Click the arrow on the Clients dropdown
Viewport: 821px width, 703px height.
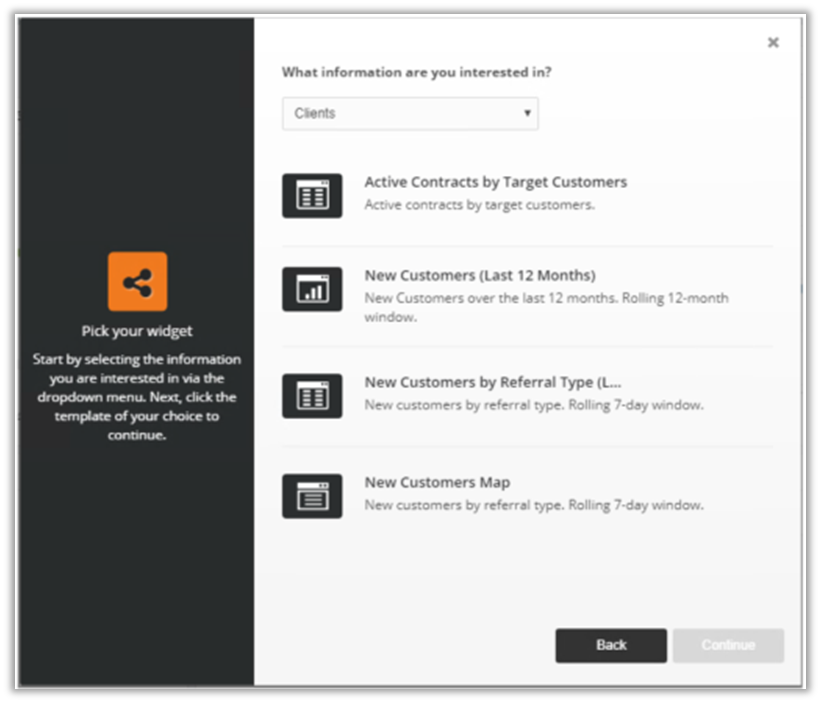[527, 114]
